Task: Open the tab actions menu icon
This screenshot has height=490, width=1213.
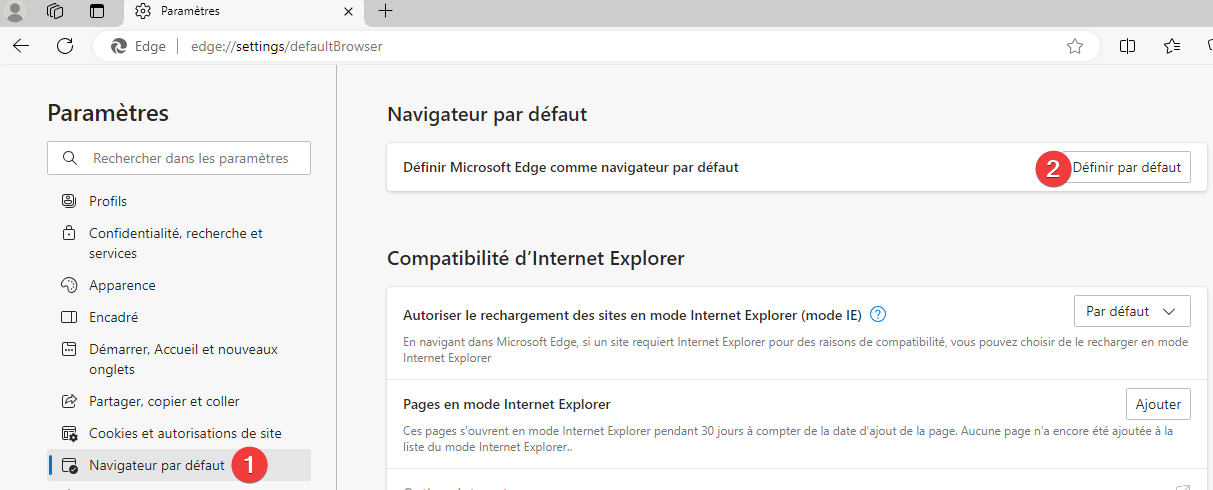Action: [x=97, y=11]
